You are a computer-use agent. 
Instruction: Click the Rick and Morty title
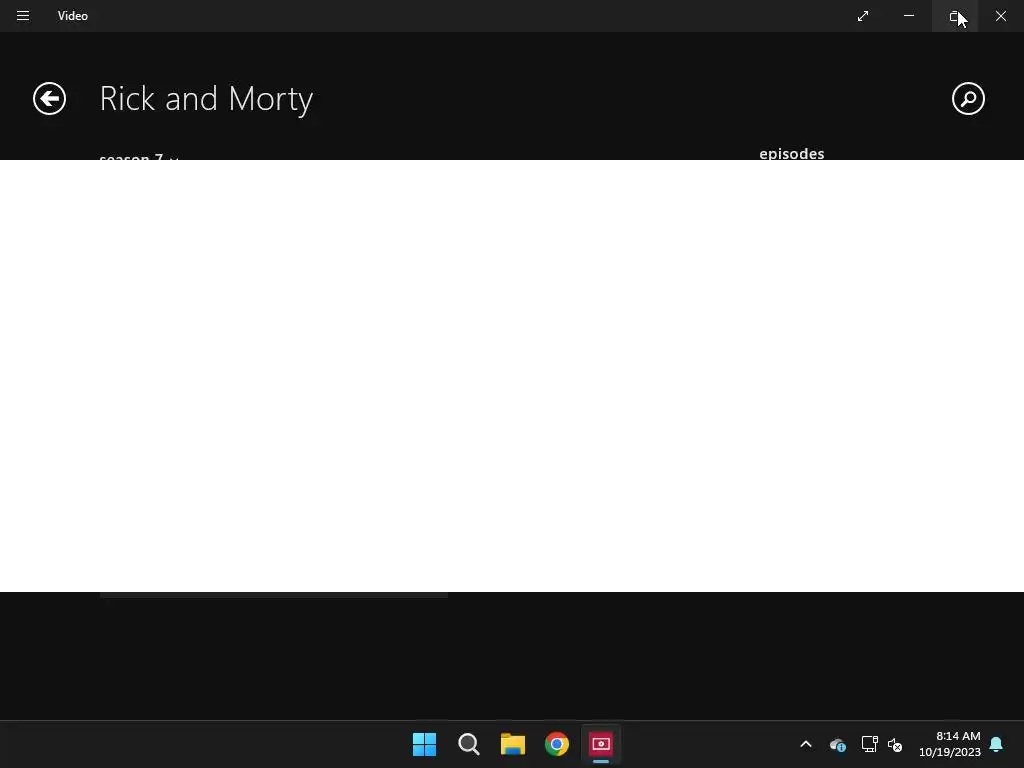[206, 99]
